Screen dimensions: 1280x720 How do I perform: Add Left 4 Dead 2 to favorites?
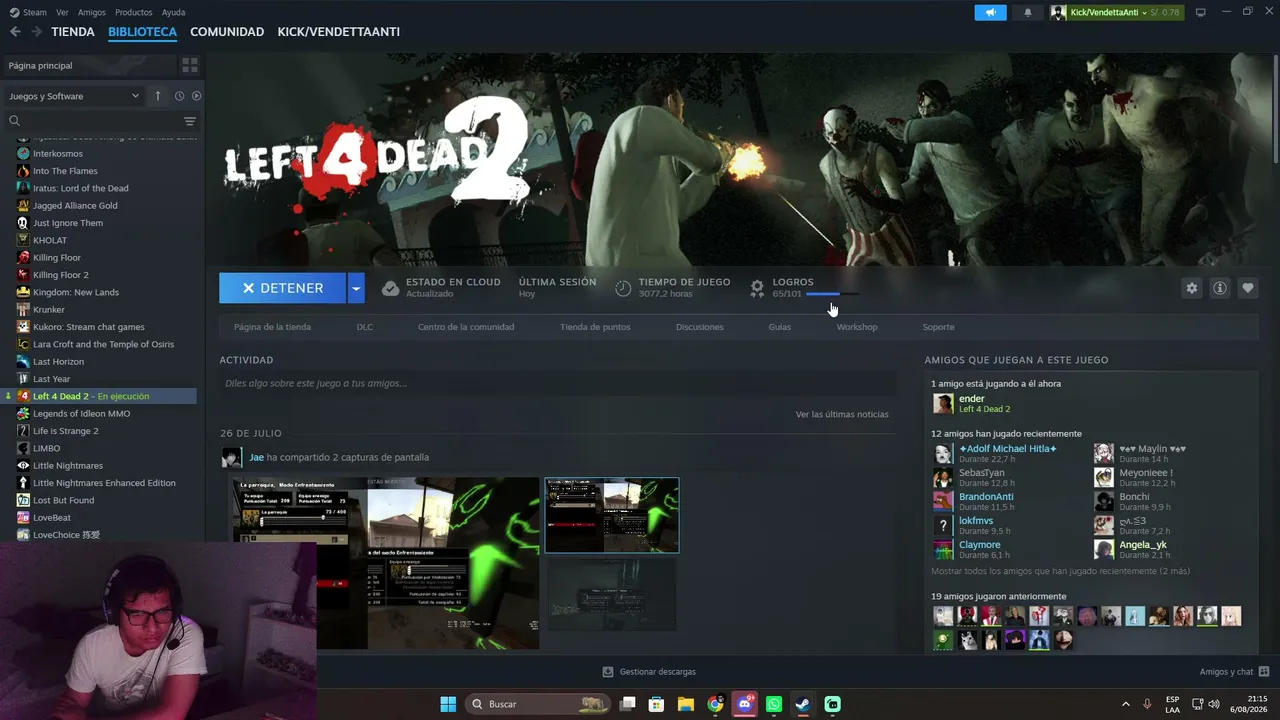point(1247,288)
